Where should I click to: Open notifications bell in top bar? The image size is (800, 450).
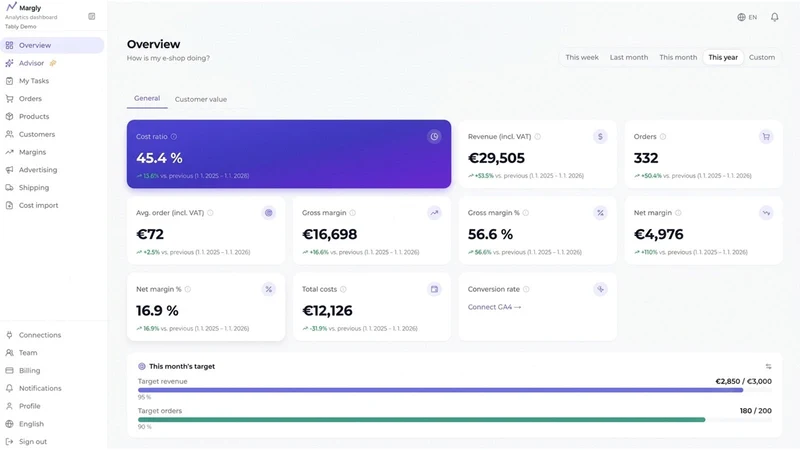tap(774, 17)
